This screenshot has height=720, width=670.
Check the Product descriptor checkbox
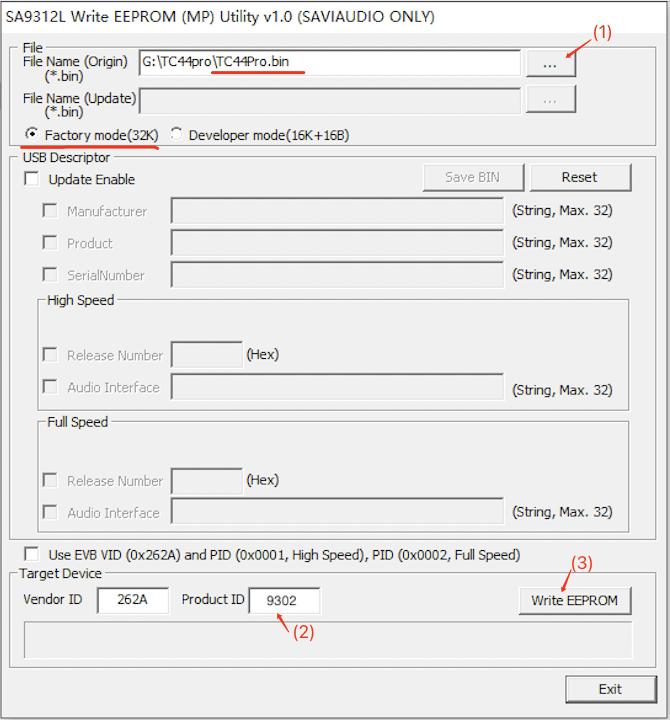pos(50,243)
